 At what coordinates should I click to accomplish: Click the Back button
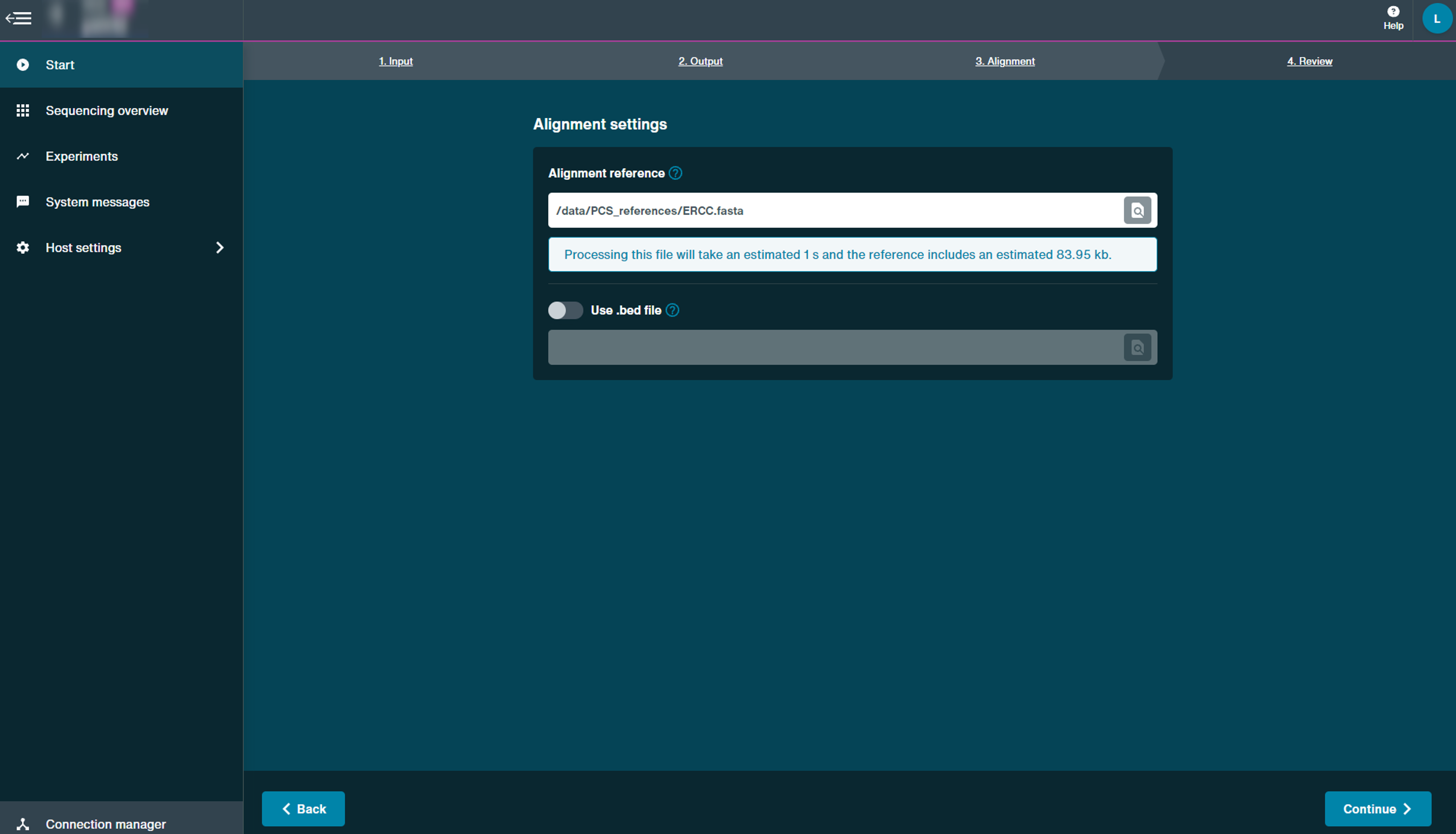(304, 808)
